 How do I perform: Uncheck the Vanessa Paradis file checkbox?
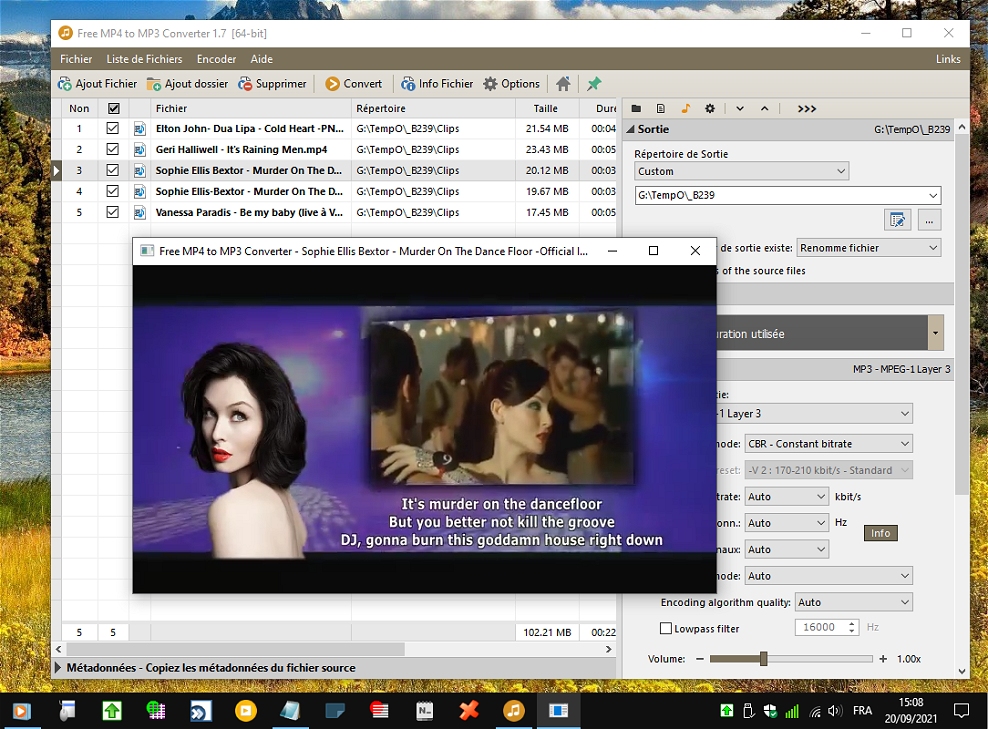pos(113,212)
